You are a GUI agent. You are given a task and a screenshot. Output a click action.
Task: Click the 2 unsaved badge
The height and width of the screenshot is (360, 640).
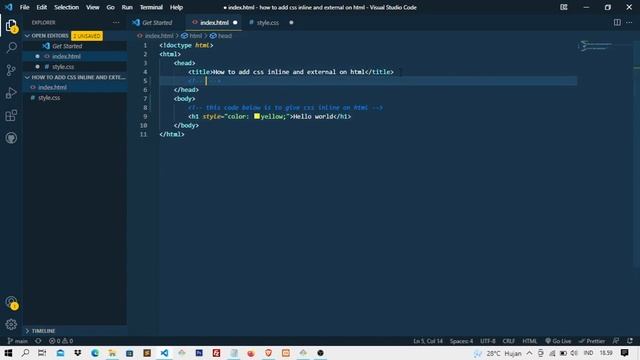pos(87,36)
